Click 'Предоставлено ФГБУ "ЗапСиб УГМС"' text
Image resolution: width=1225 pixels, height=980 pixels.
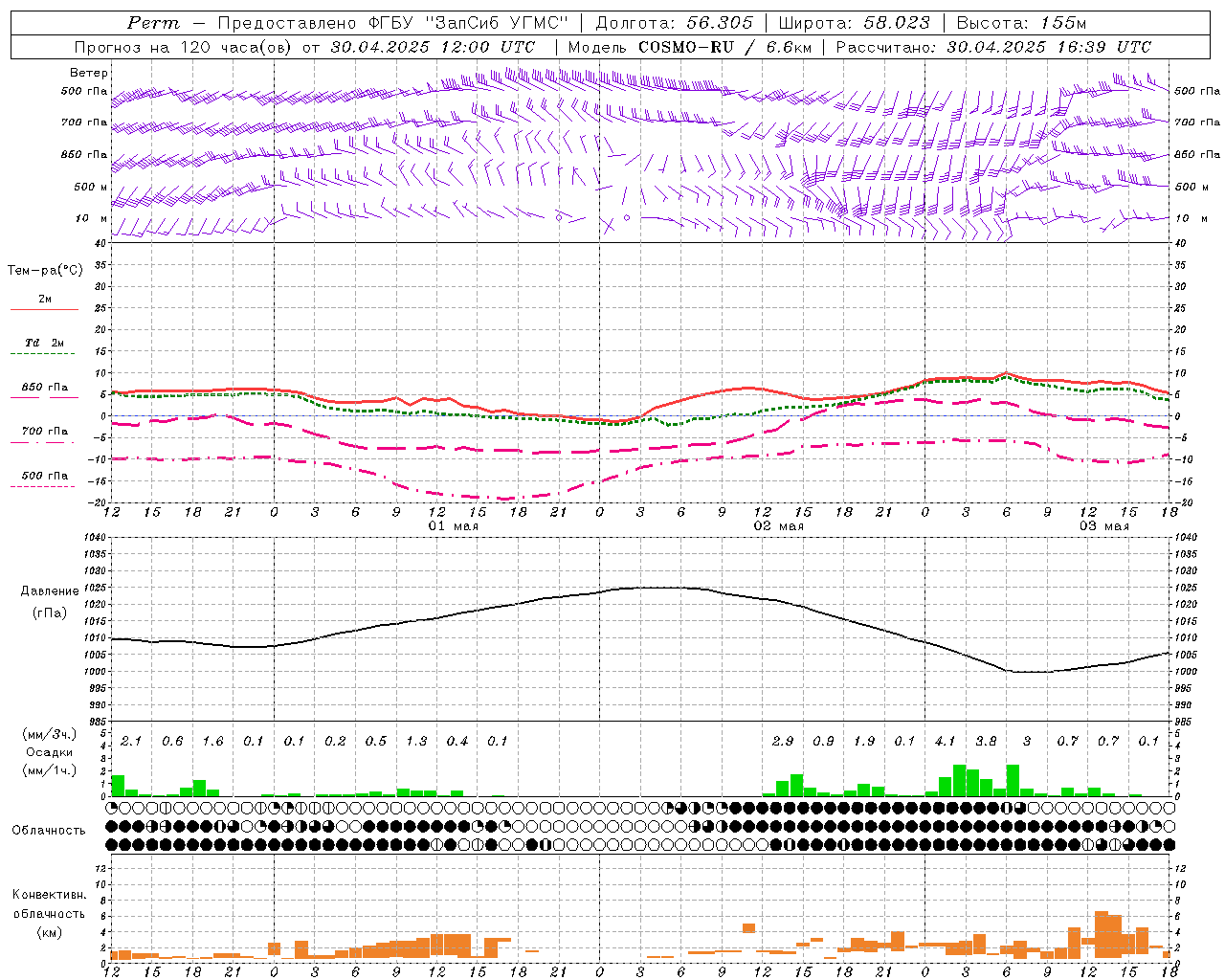click(x=393, y=23)
